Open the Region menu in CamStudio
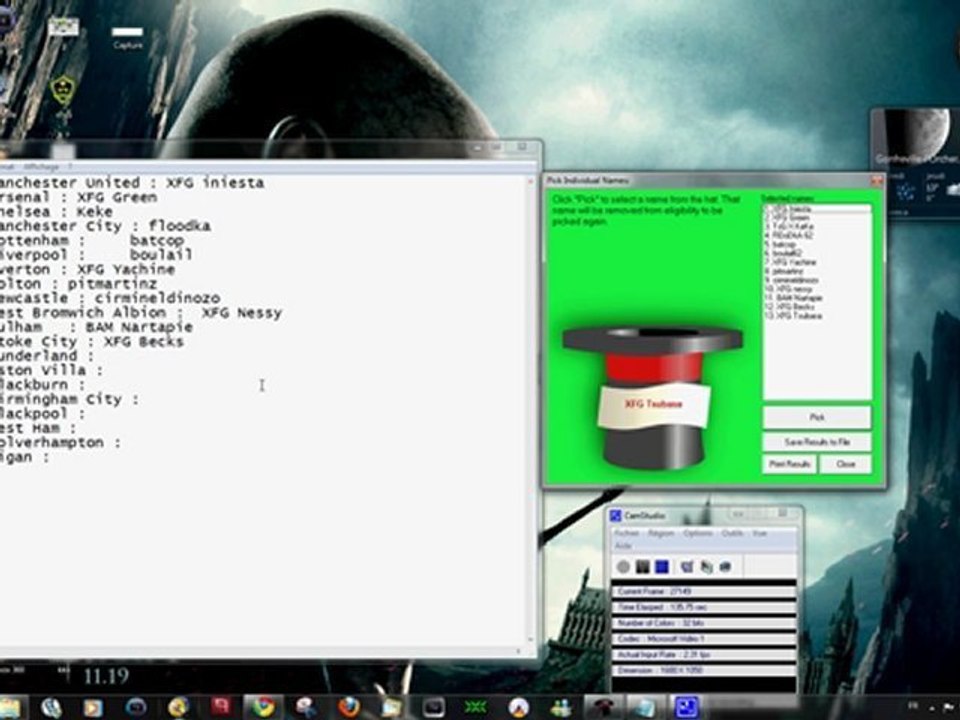960x720 pixels. [x=661, y=534]
